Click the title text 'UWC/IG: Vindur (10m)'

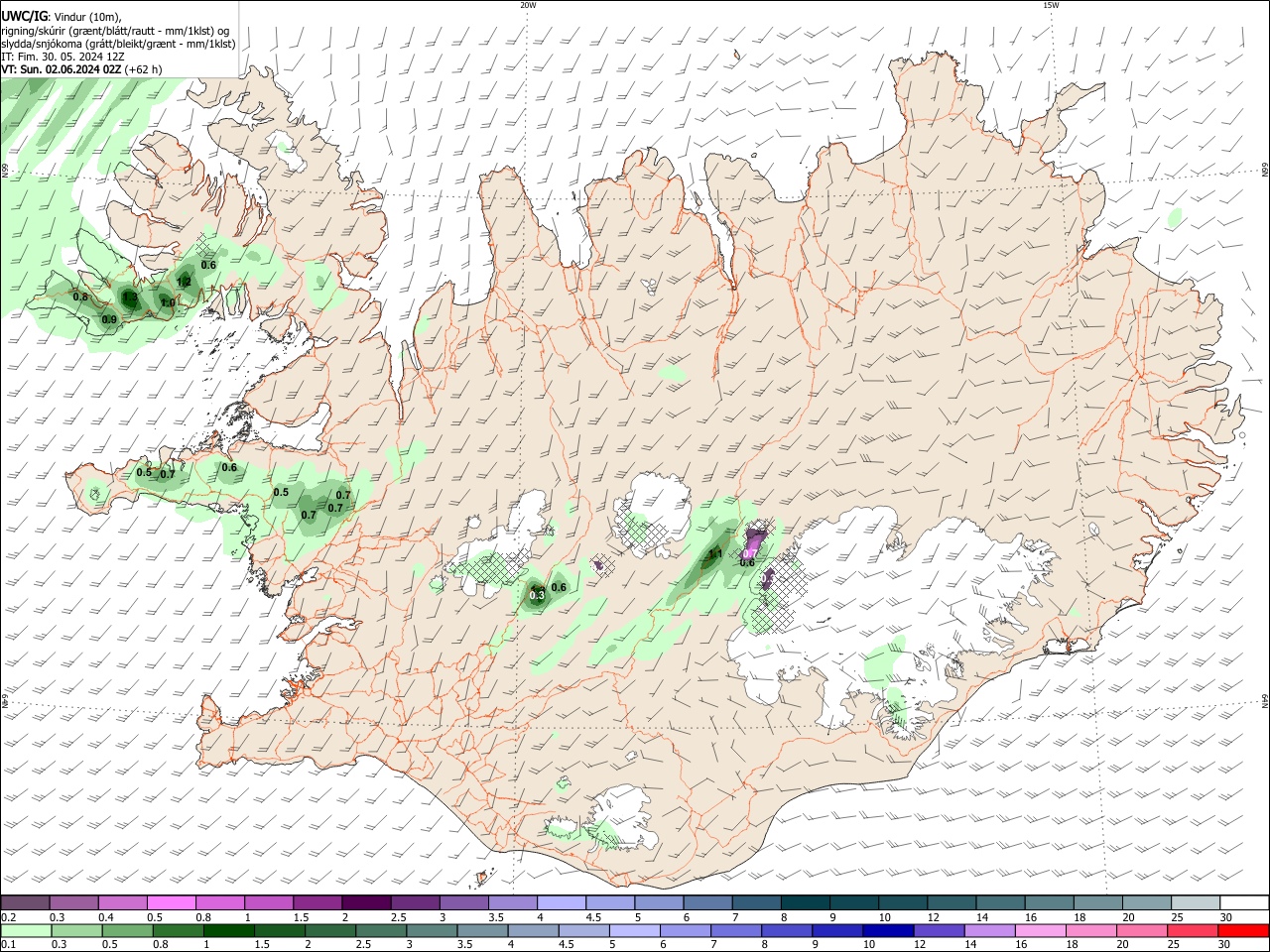61,17
